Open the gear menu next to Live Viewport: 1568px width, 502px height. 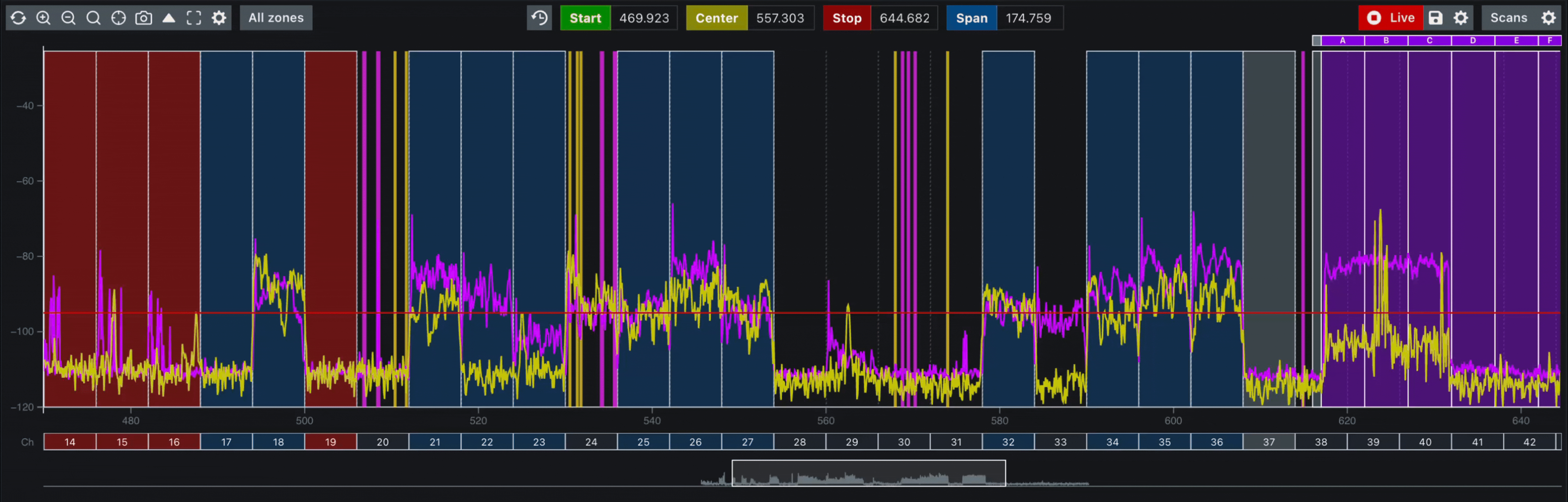pos(1460,18)
